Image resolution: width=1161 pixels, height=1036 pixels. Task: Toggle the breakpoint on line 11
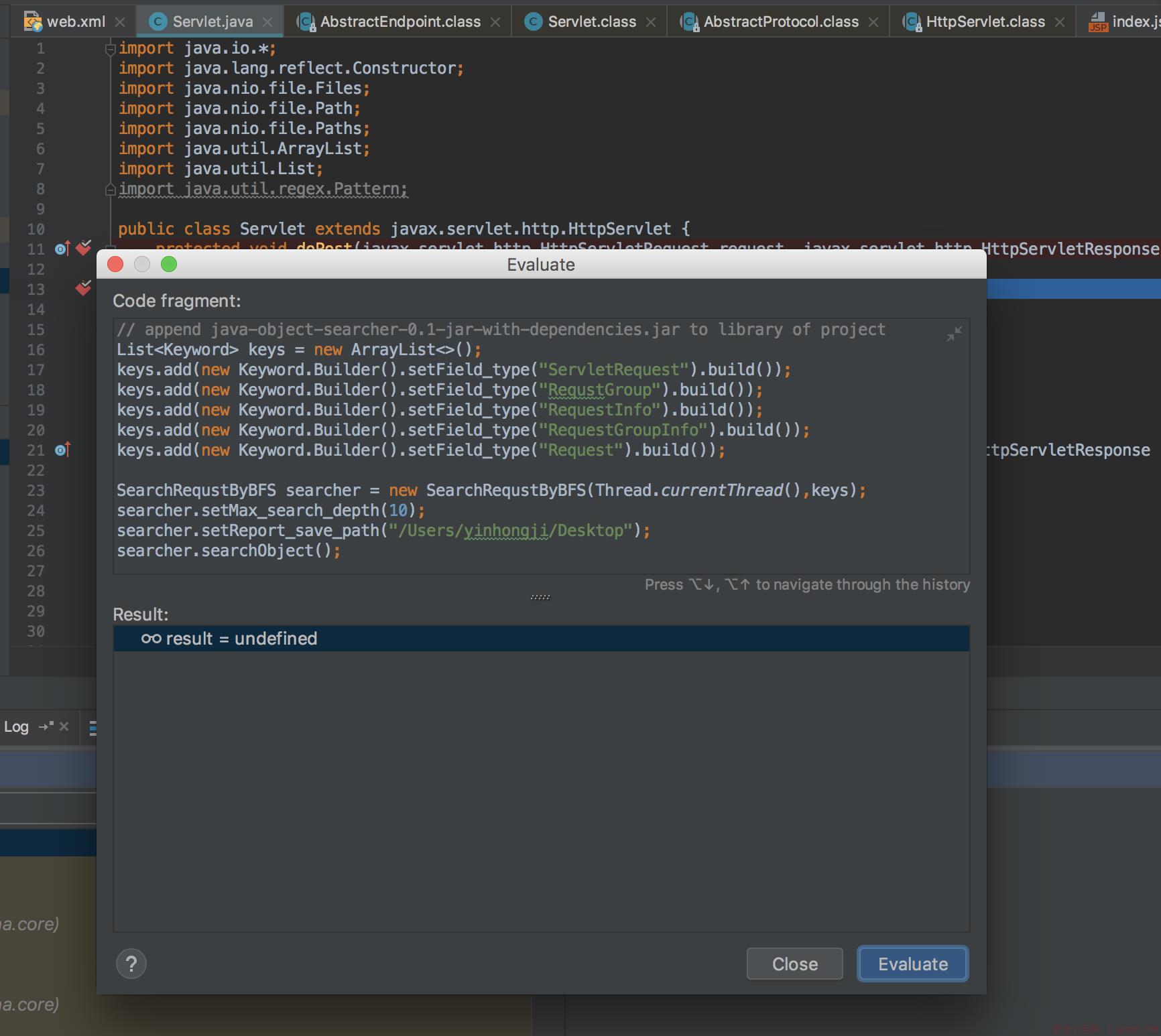[x=84, y=248]
